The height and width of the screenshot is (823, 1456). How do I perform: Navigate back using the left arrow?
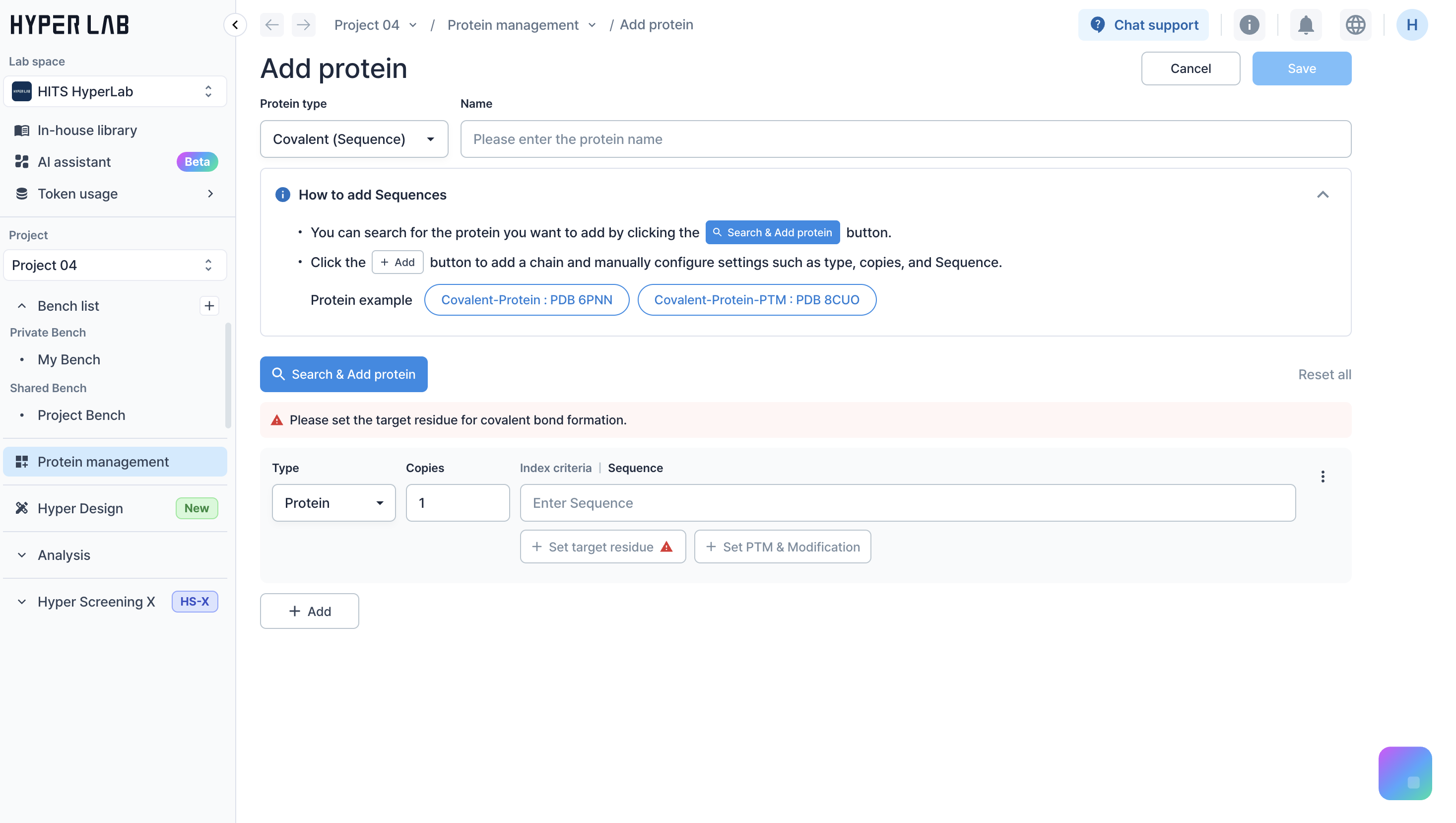tap(272, 25)
